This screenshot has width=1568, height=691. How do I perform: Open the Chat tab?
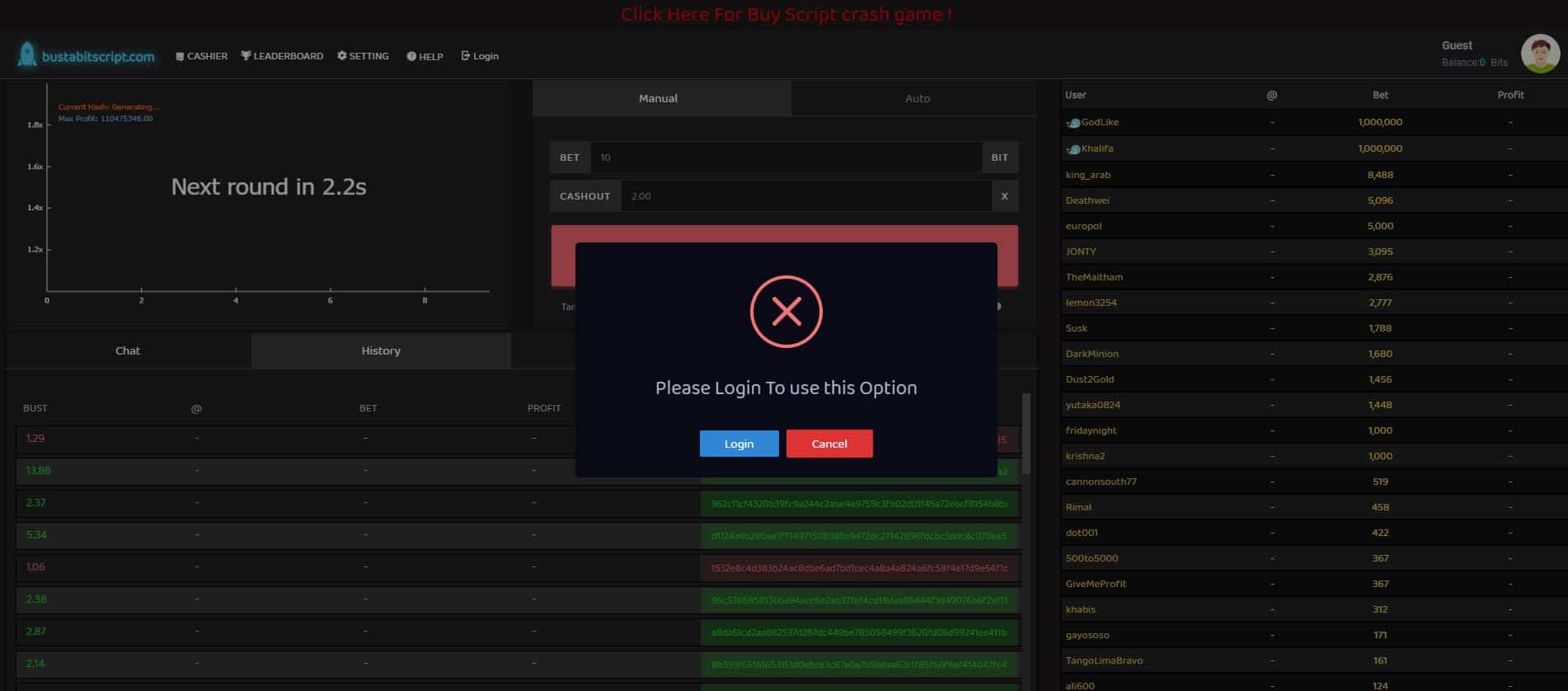128,350
